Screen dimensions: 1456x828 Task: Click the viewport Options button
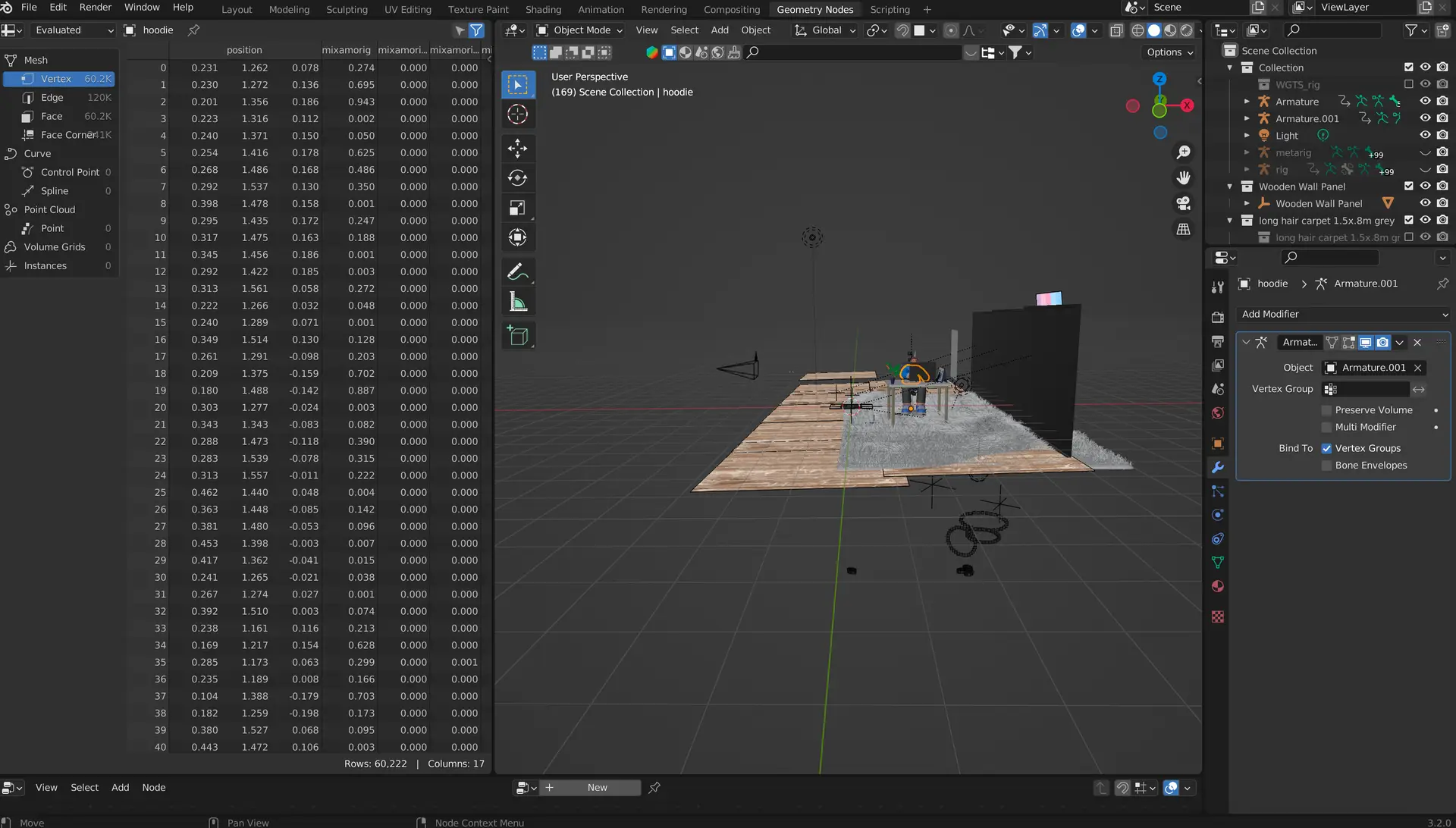pos(1169,52)
